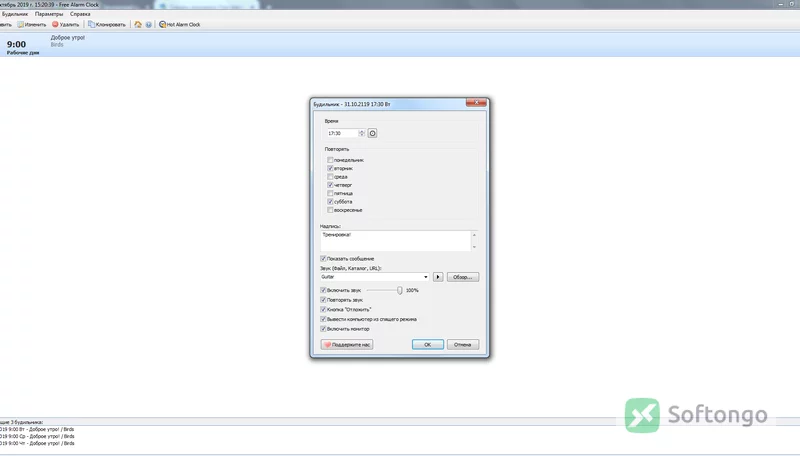Play the Guitar sound preview
Viewport: 800px width, 456px height.
(438, 277)
